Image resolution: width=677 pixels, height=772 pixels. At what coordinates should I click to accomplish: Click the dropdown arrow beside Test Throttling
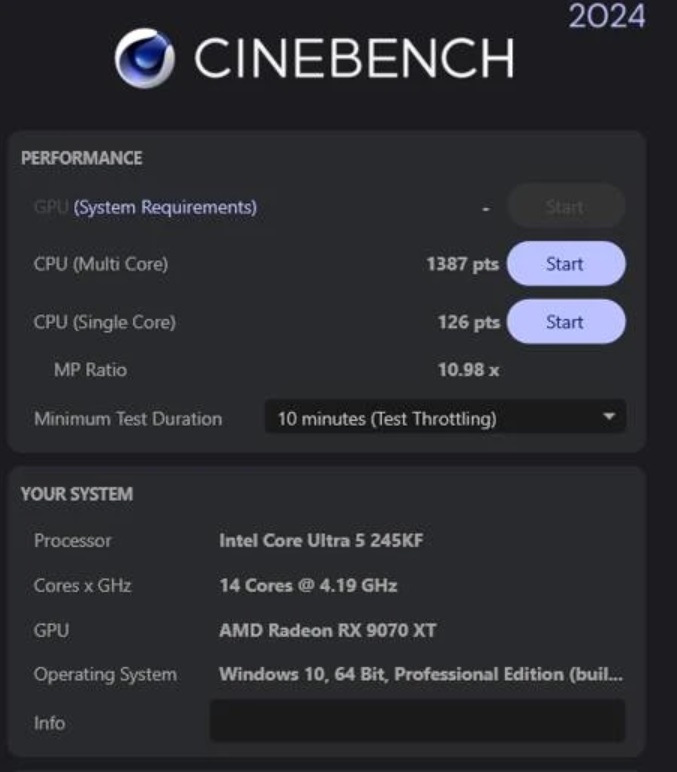pos(609,417)
